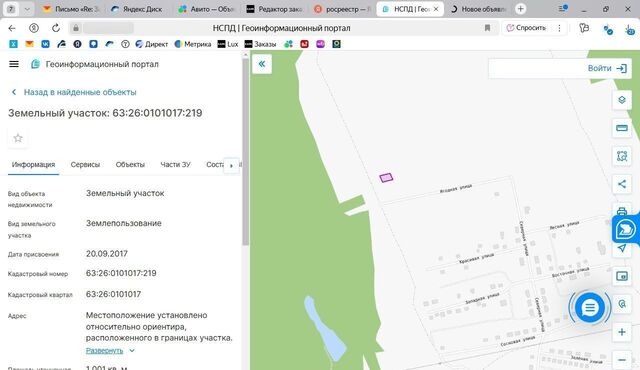Open the tab groups counter button
Image resolution: width=640 pixels, height=370 pixels.
[11, 9]
